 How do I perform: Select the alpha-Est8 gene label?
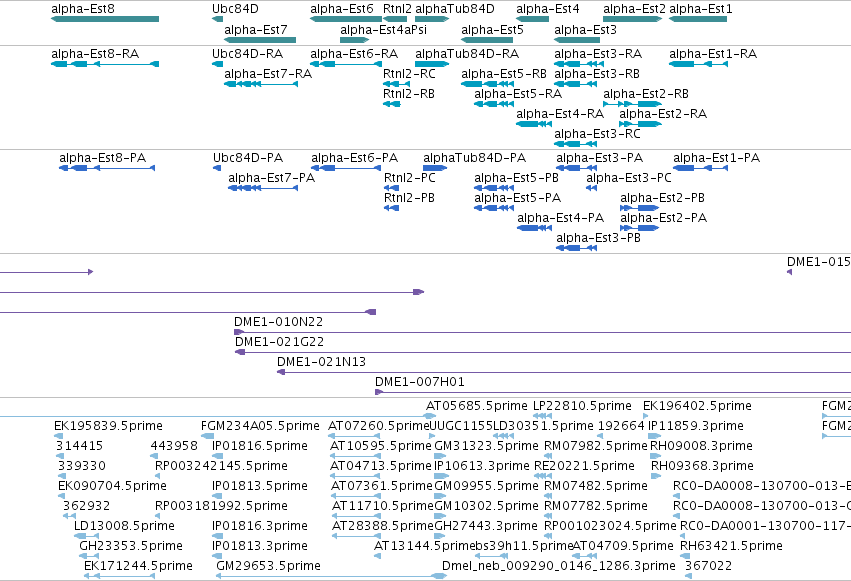point(83,9)
